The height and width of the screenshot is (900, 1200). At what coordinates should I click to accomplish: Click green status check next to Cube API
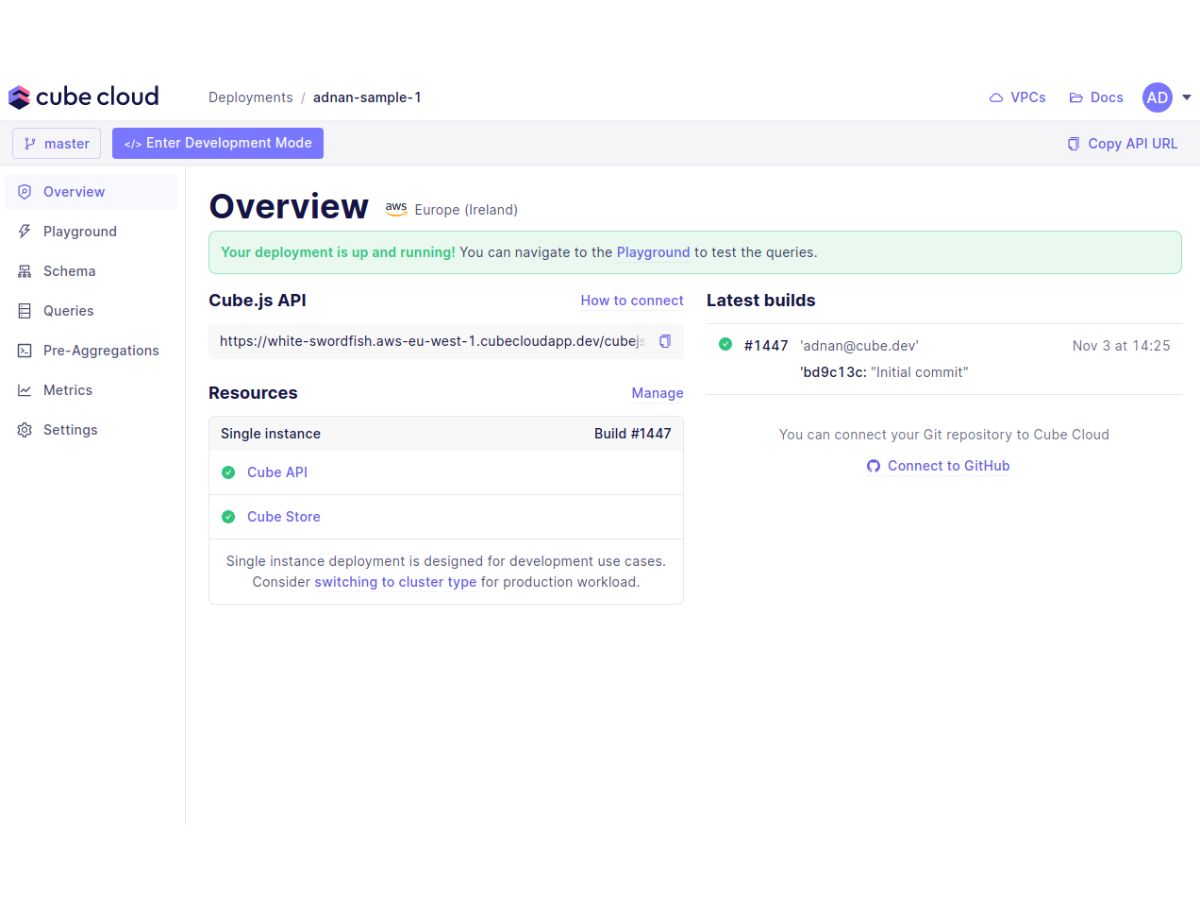point(228,472)
